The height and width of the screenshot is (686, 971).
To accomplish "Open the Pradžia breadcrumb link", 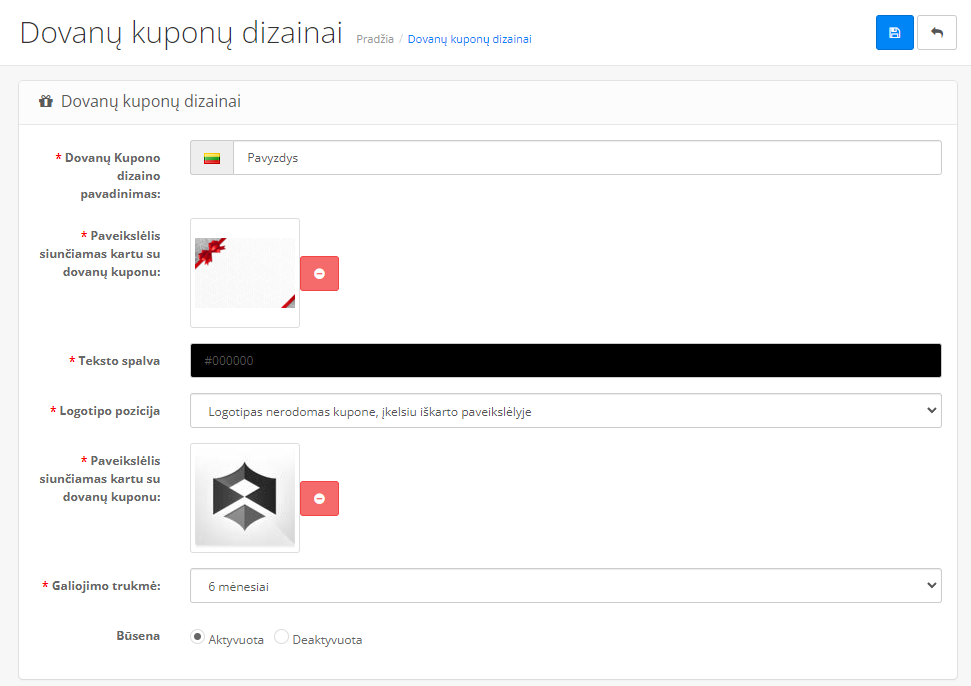I will pos(375,39).
